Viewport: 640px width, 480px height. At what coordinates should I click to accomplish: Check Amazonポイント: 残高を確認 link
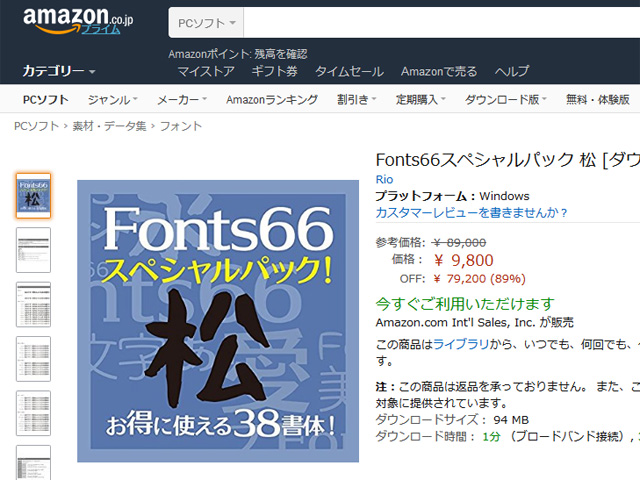[238, 54]
